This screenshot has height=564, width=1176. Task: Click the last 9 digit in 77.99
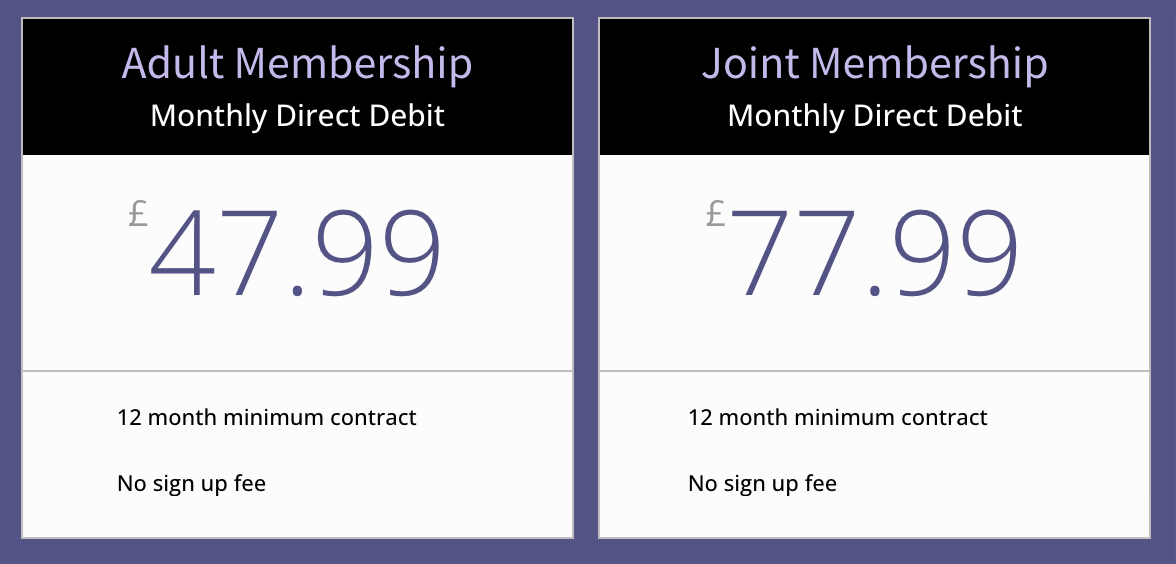coord(979,253)
